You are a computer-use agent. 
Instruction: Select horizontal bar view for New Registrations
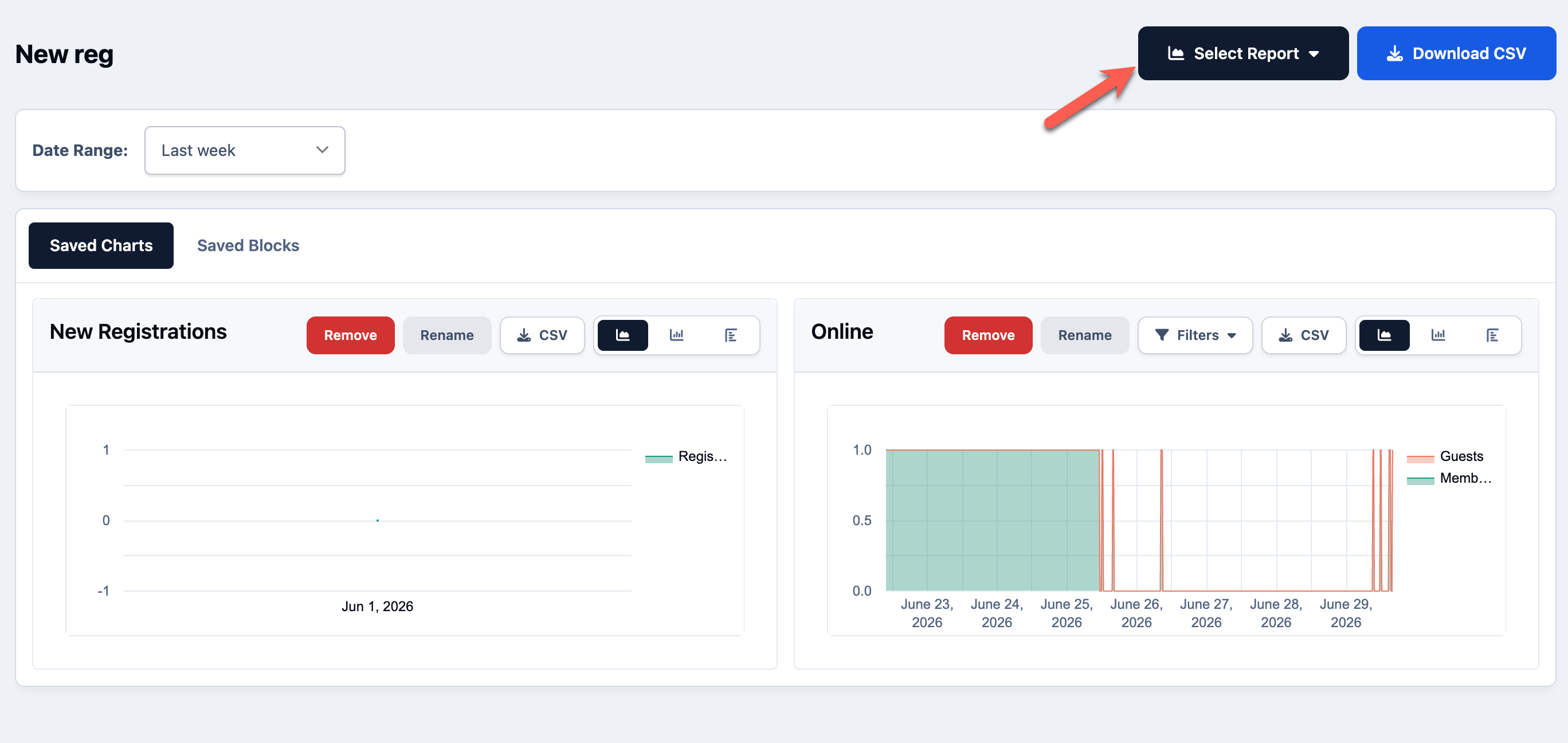click(x=731, y=335)
